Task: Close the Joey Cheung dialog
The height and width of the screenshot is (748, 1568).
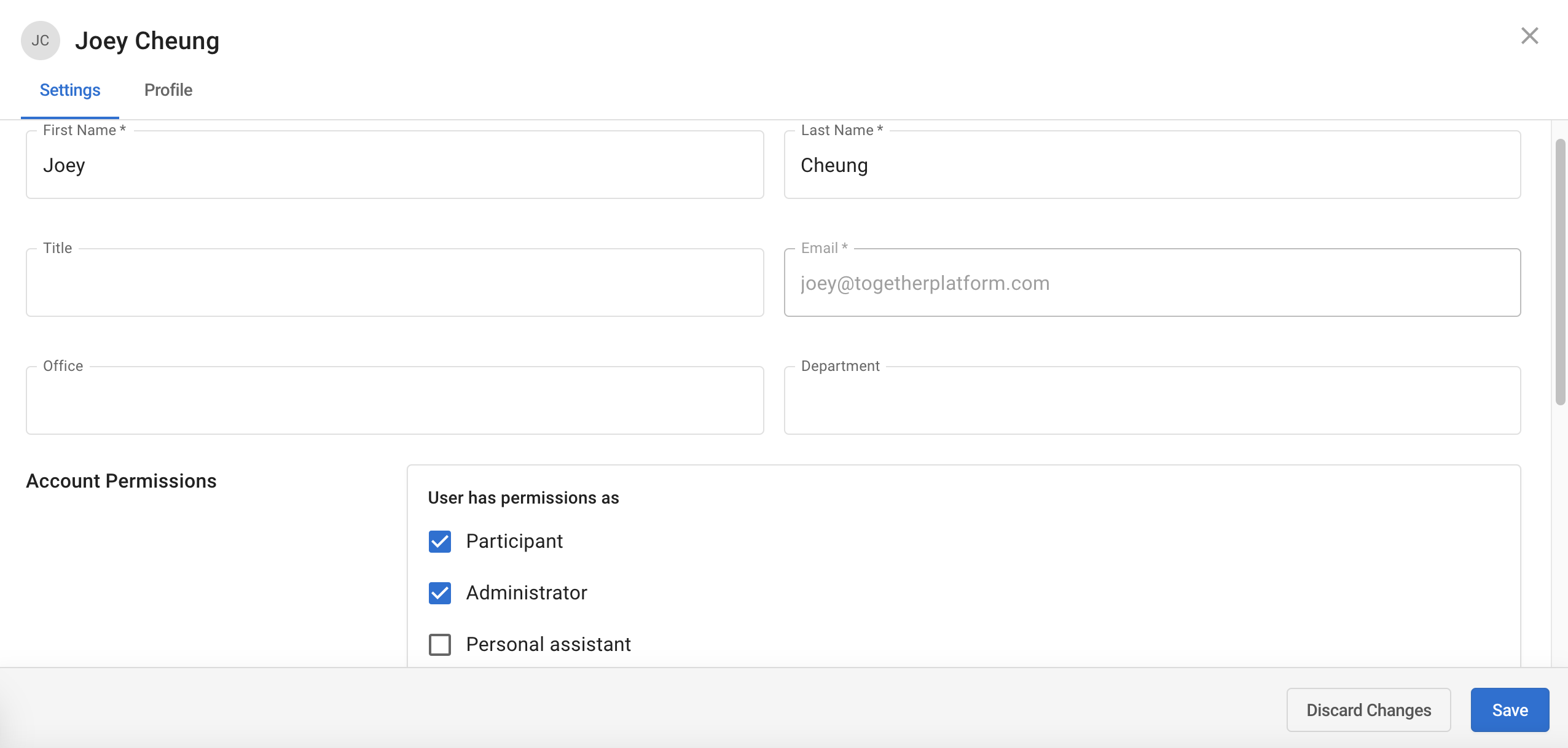Action: [x=1529, y=36]
